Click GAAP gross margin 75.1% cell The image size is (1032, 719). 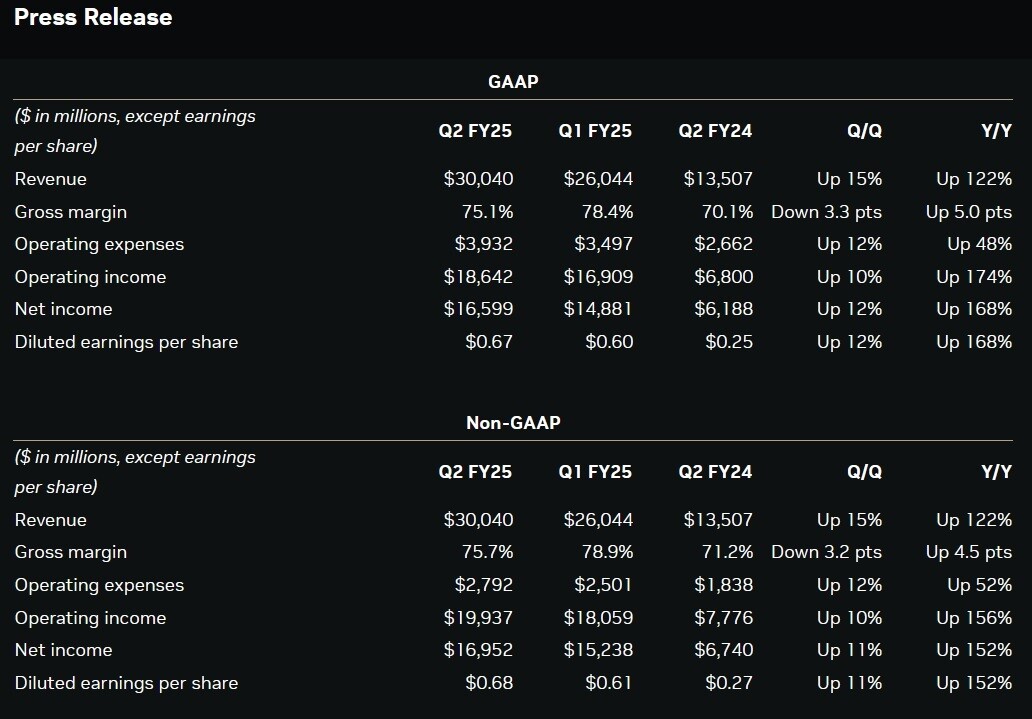489,212
